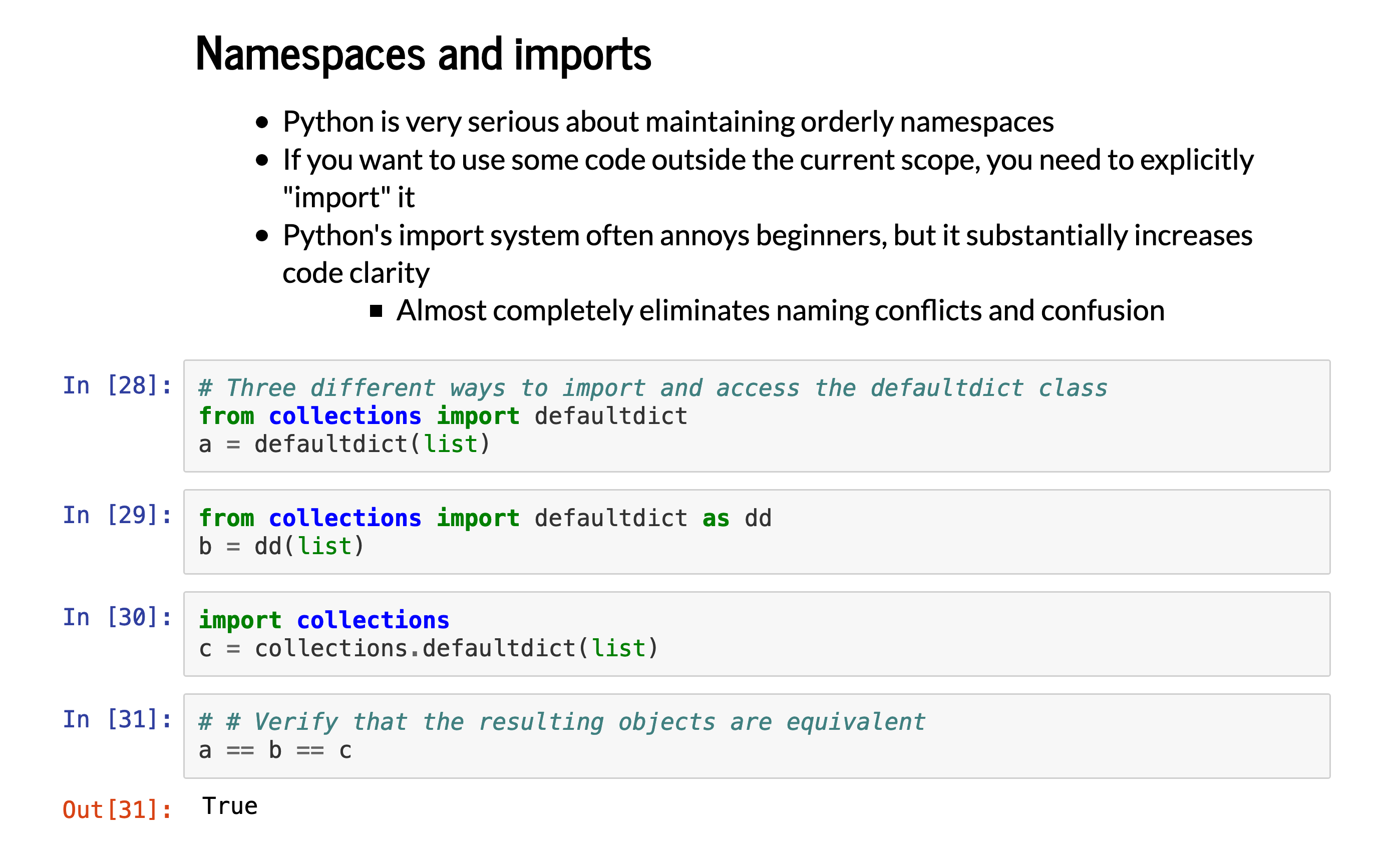Select the In [30] prompt label
The image size is (1400, 858).
(x=117, y=617)
